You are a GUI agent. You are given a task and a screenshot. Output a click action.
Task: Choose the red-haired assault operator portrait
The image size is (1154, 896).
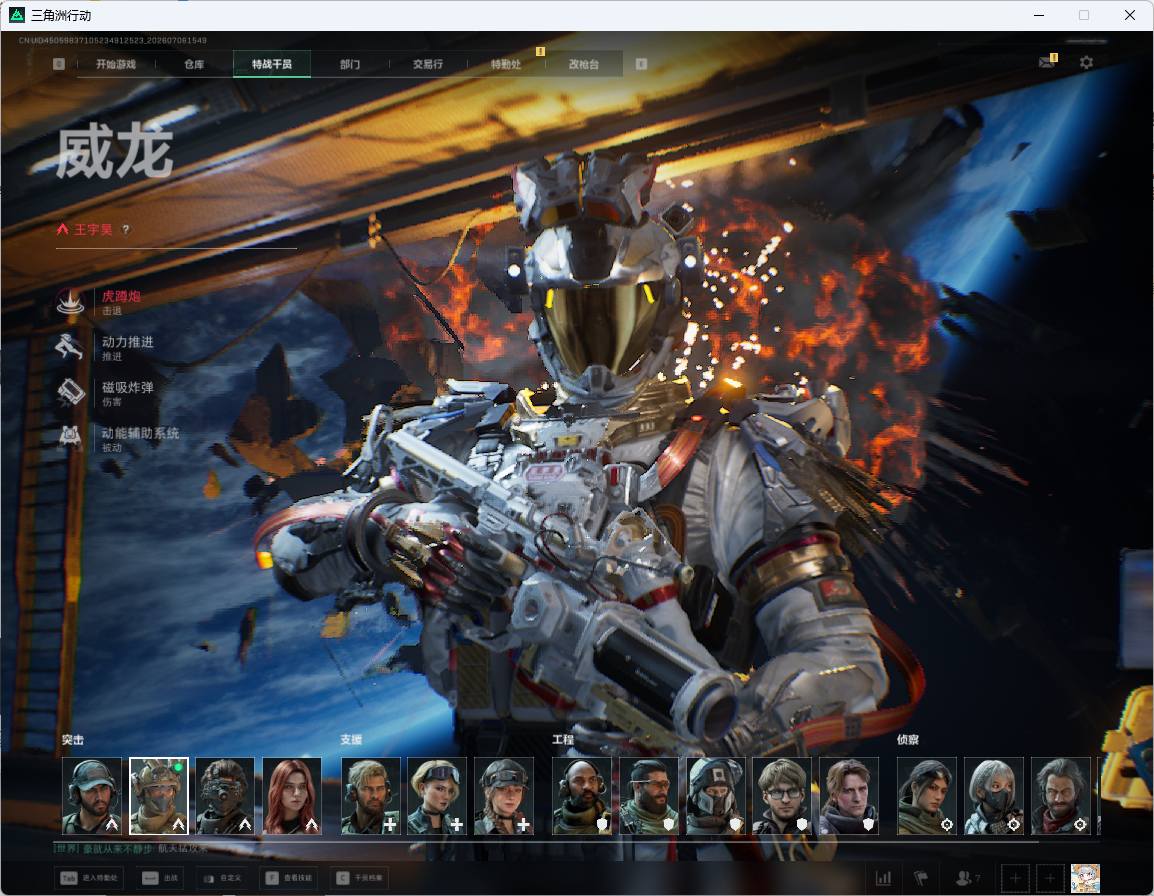[x=292, y=796]
